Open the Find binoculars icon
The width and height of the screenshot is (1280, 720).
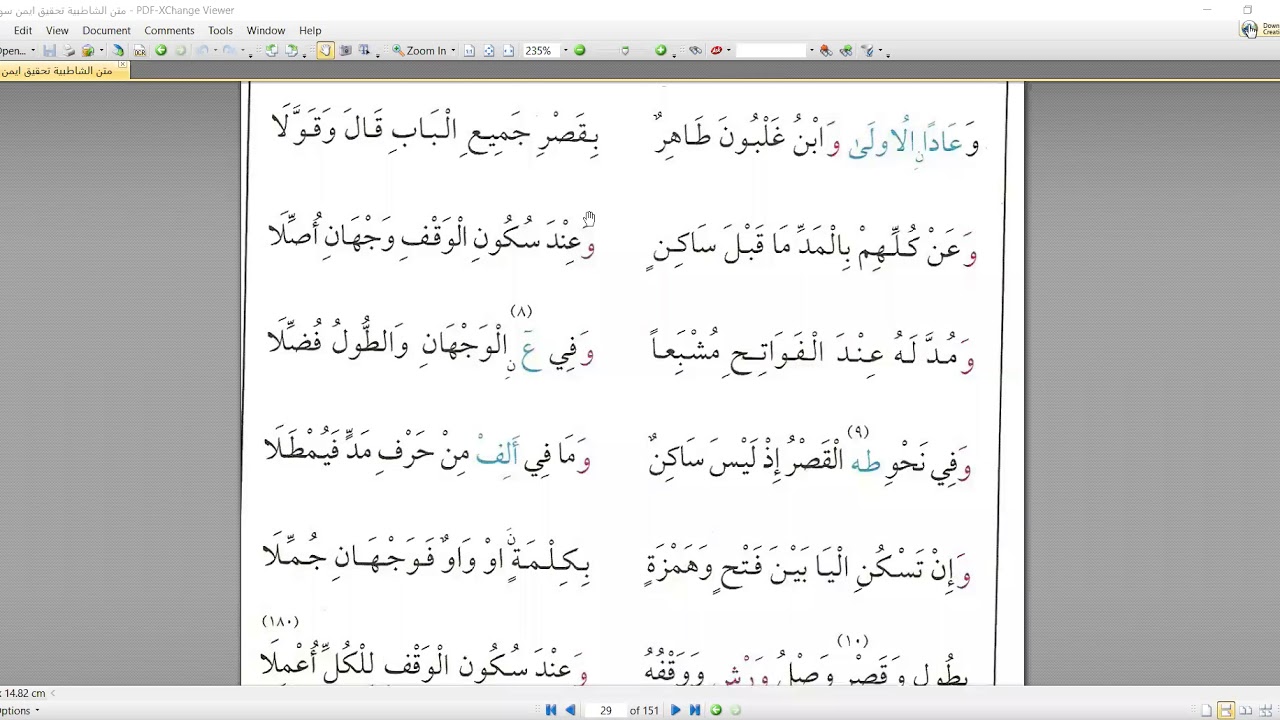click(696, 50)
